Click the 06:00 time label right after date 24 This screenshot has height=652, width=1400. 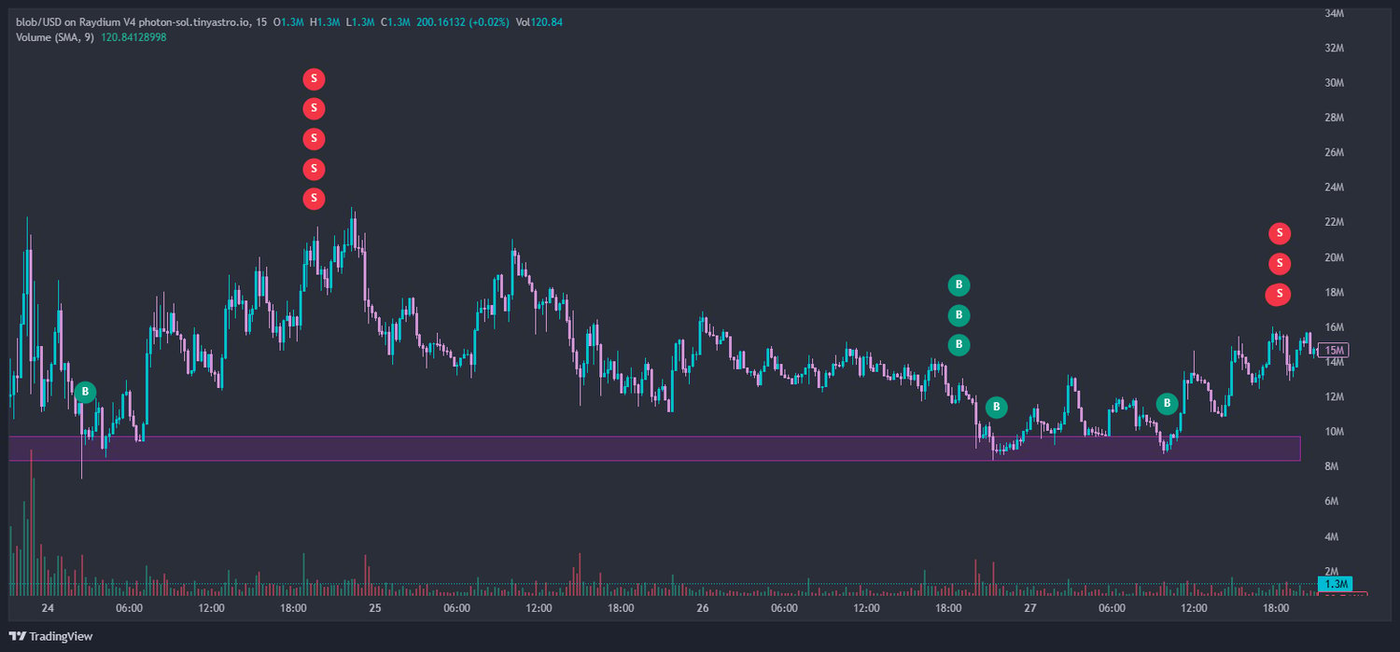129,608
